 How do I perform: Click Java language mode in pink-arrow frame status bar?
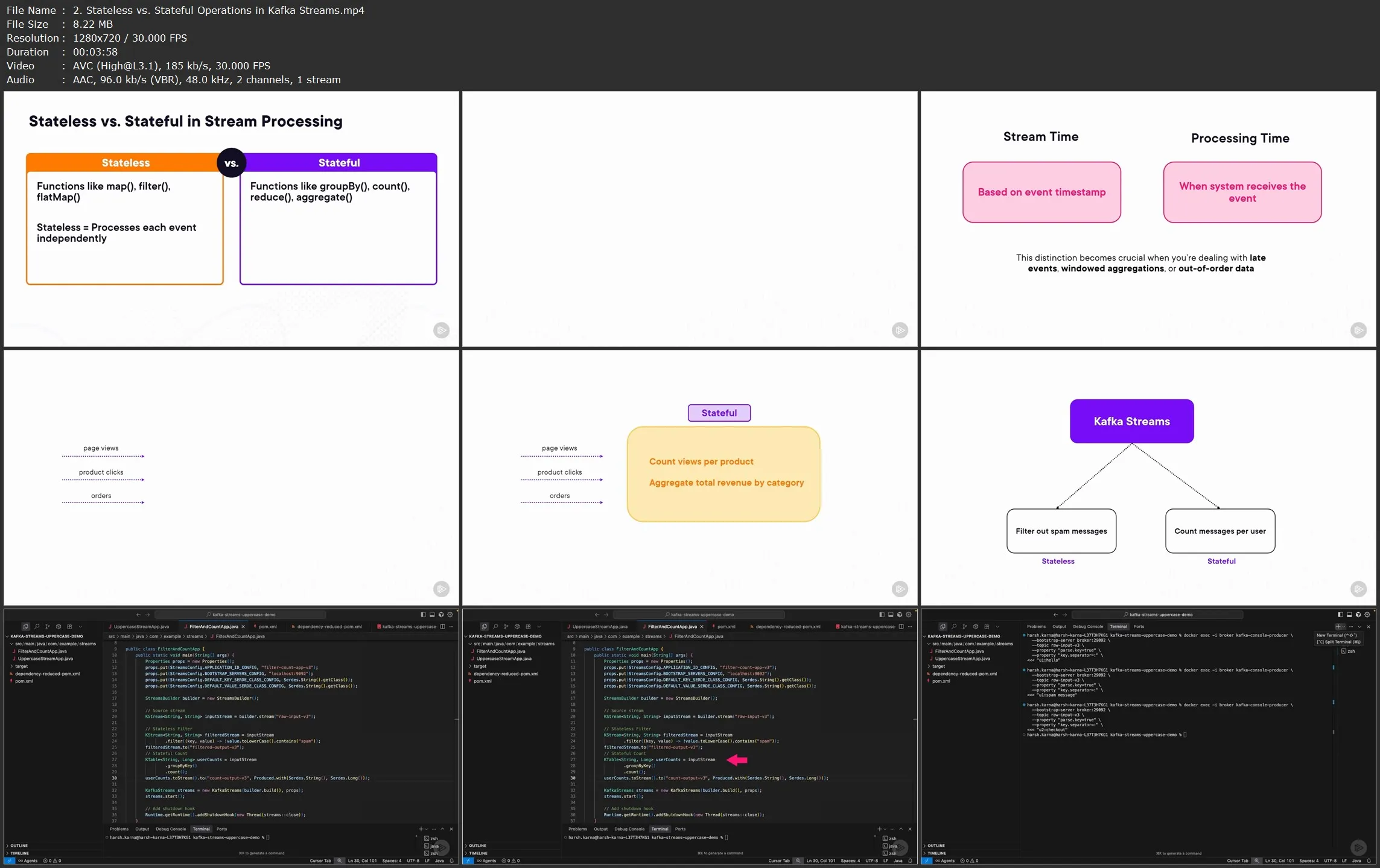click(x=898, y=861)
